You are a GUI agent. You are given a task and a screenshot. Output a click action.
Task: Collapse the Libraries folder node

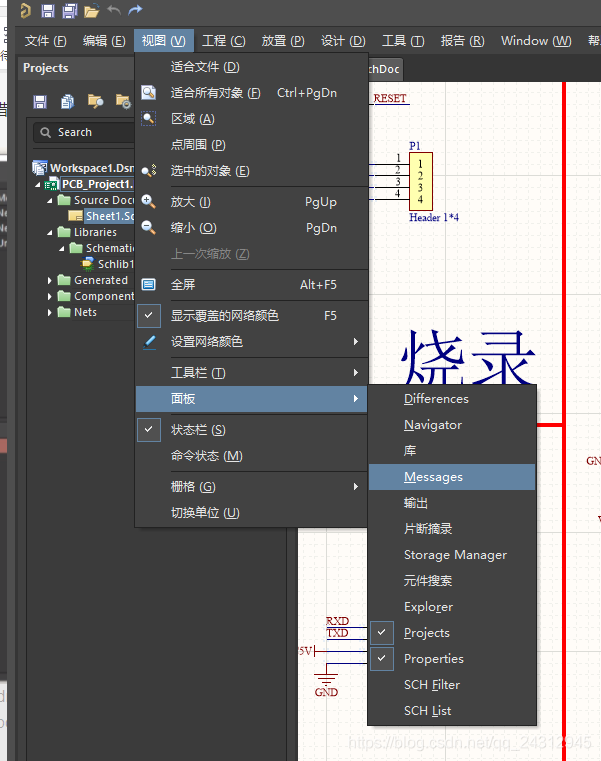click(50, 232)
